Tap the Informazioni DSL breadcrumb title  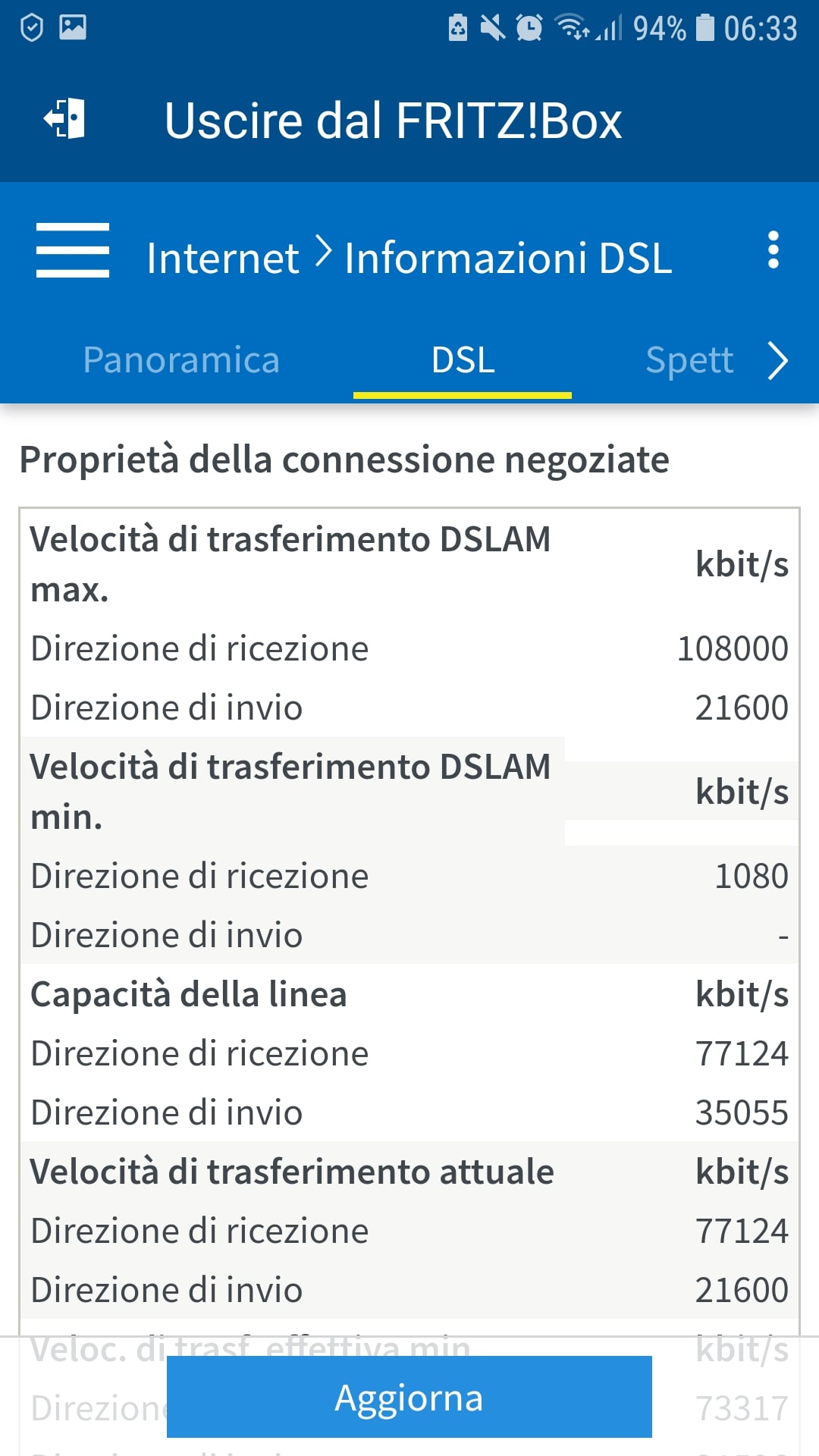point(508,258)
